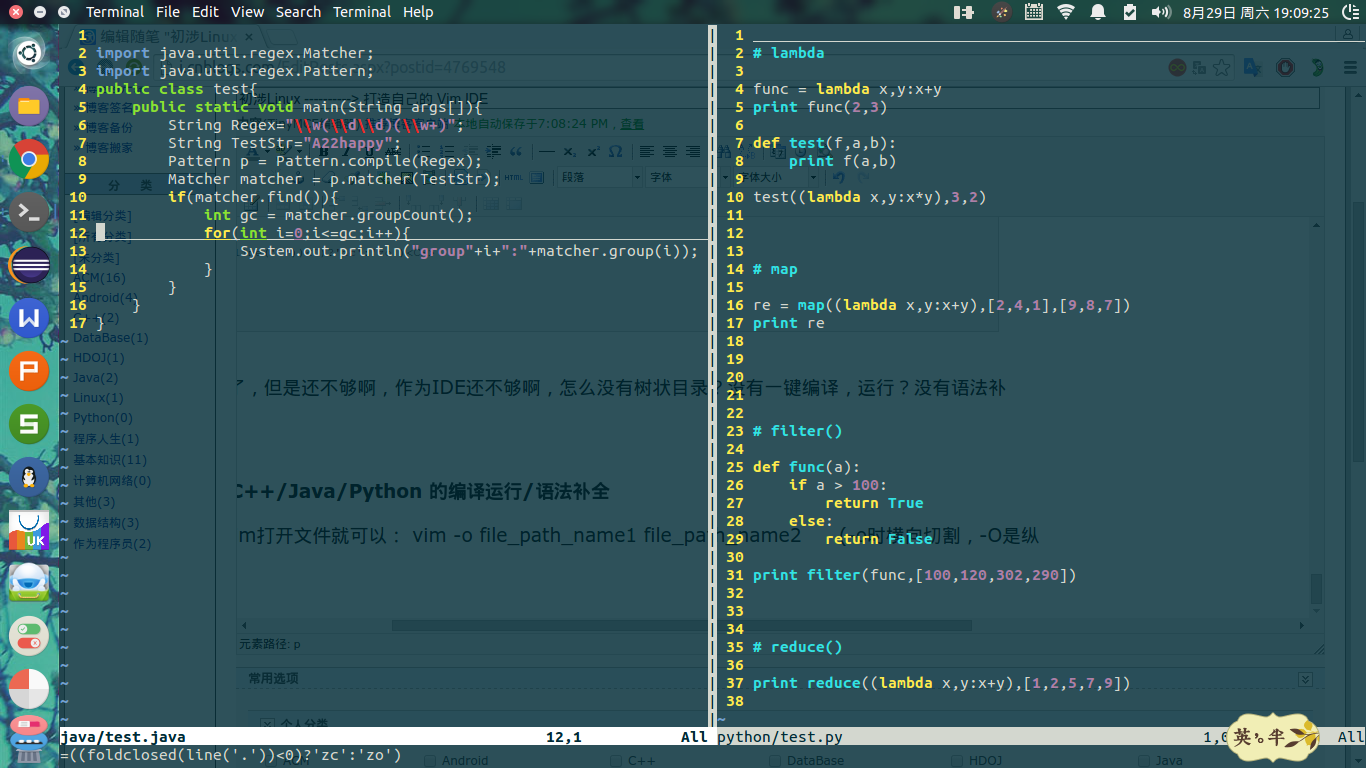The image size is (1366, 768).
Task: Click the 12,1 cursor position indicator
Action: point(564,737)
